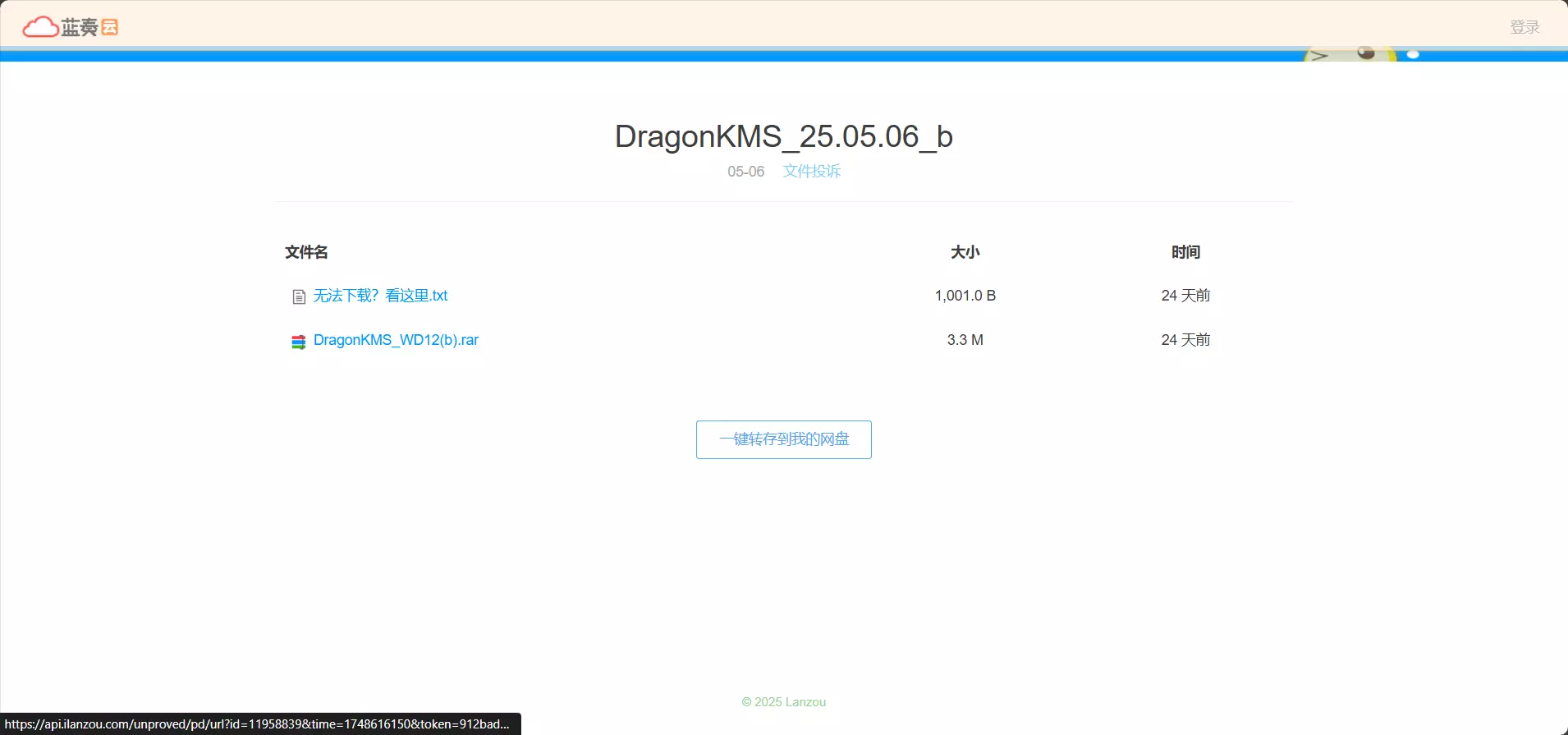1568x735 pixels.
Task: Open the 无法下载？看这里.txt file
Action: click(380, 296)
